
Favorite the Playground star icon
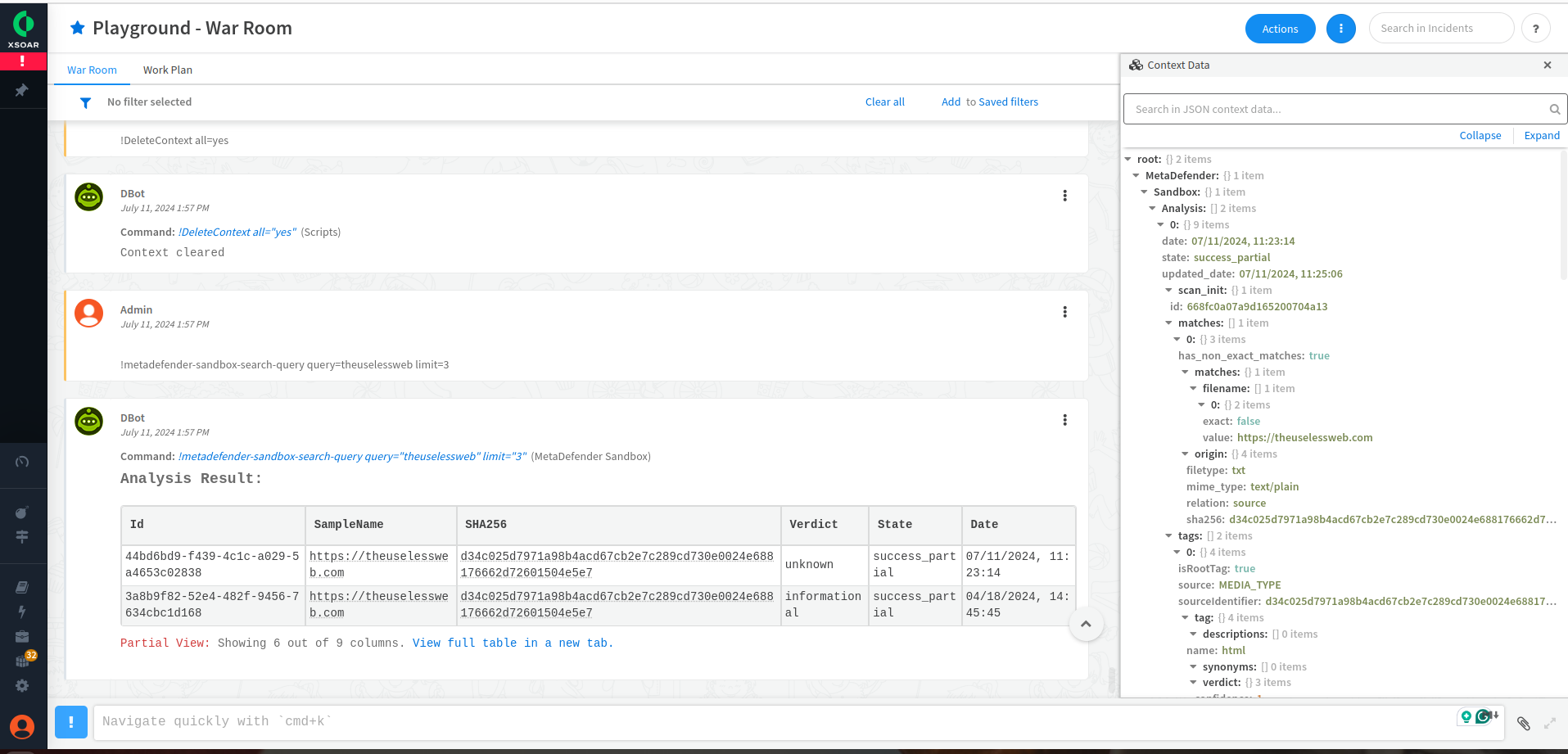pyautogui.click(x=78, y=28)
